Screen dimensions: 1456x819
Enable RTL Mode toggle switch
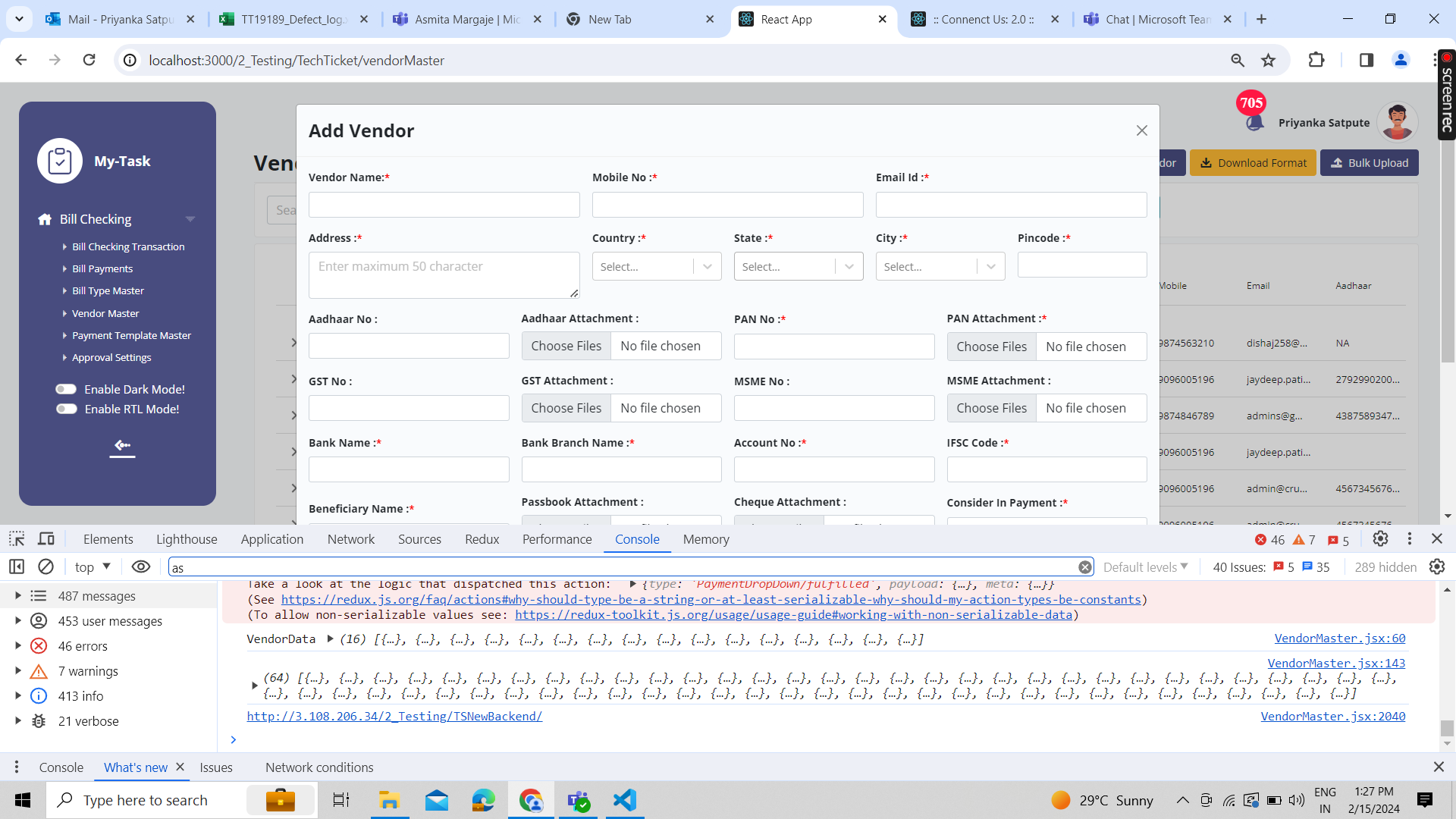pyautogui.click(x=67, y=409)
